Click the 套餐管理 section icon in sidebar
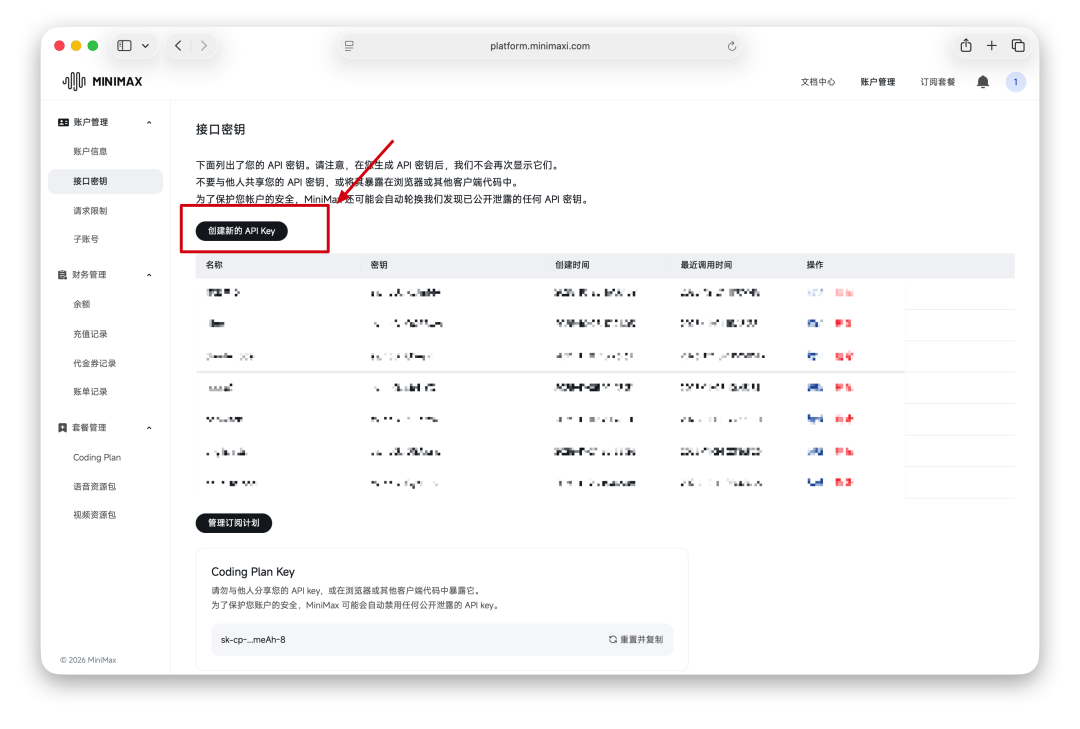This screenshot has width=1080, height=729. click(60, 427)
